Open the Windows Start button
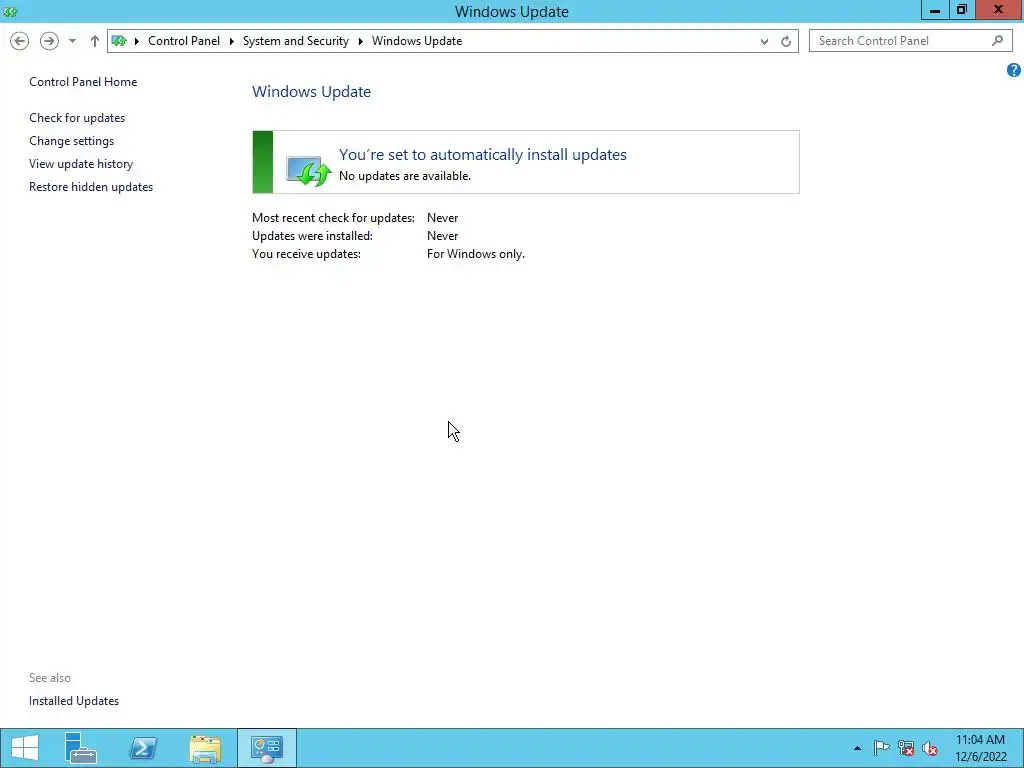This screenshot has height=768, width=1024. [x=25, y=748]
